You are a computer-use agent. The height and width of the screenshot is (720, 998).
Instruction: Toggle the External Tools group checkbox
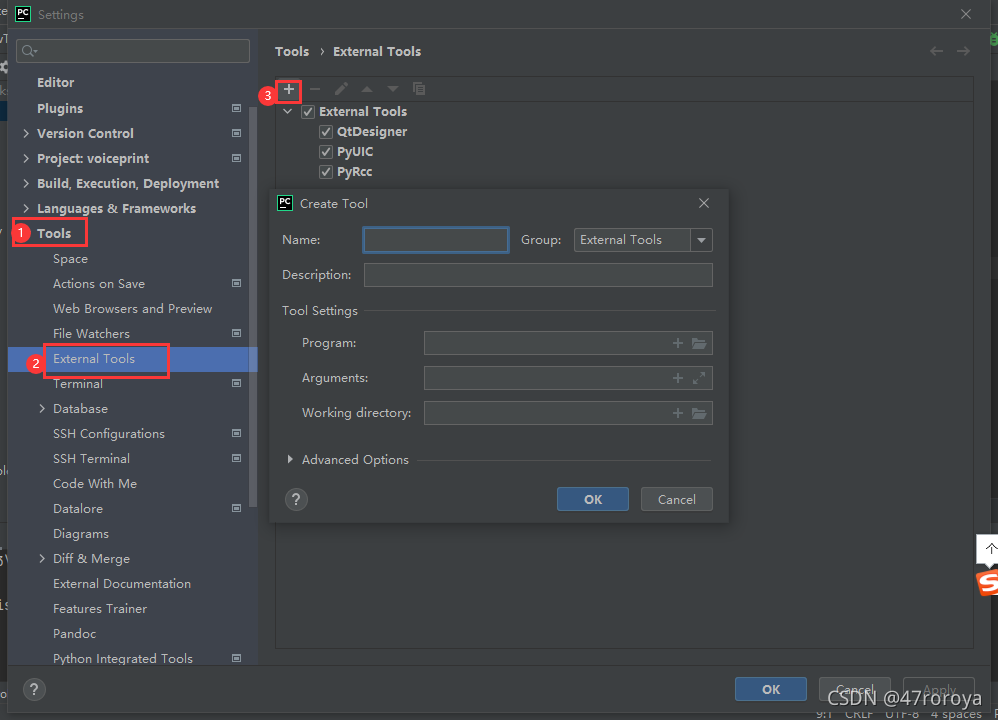pos(308,111)
